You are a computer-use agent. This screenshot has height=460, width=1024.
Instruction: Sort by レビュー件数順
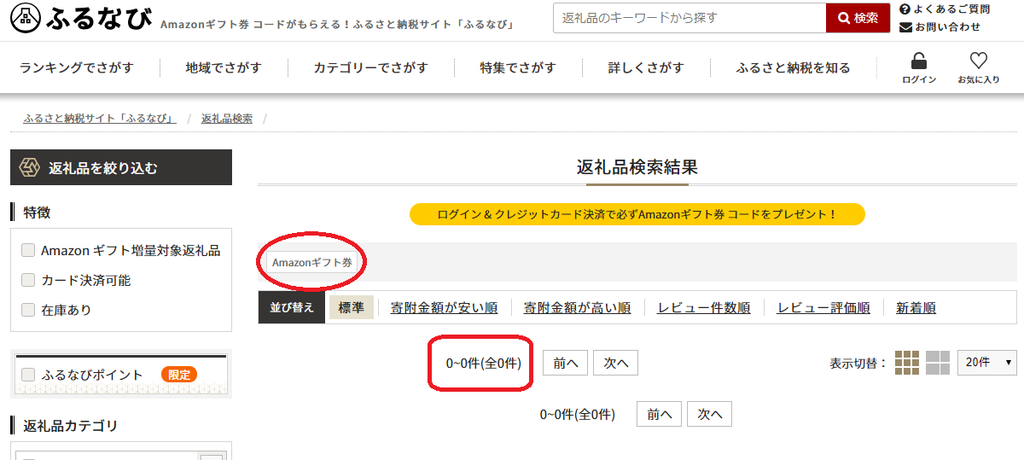(704, 308)
